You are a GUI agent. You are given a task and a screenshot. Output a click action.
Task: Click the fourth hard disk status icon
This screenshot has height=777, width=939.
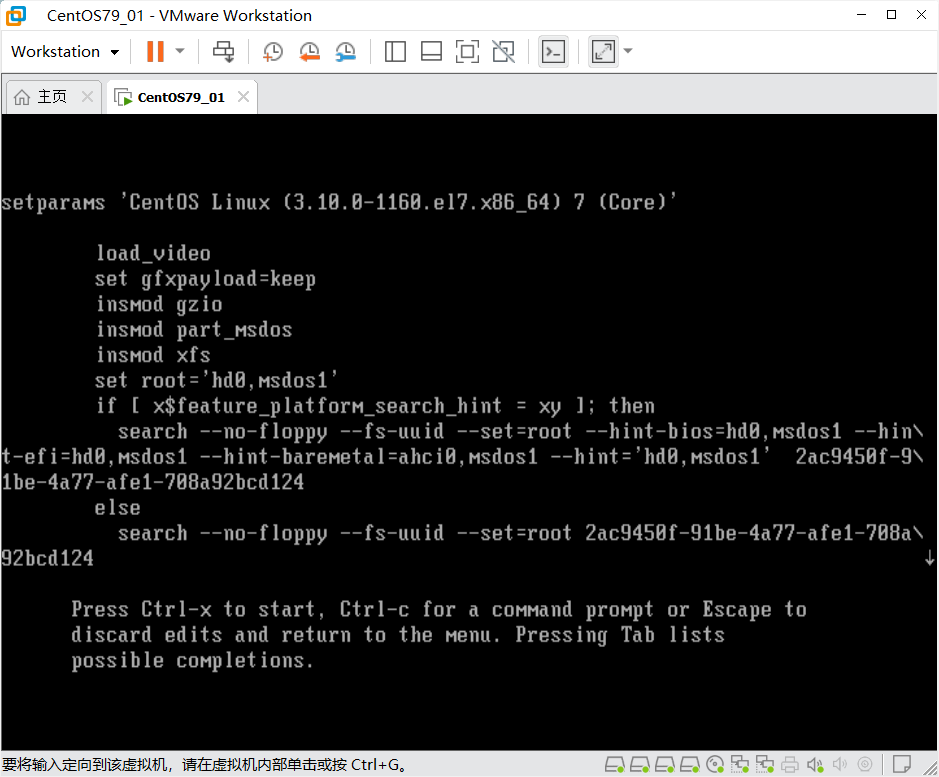(x=689, y=764)
